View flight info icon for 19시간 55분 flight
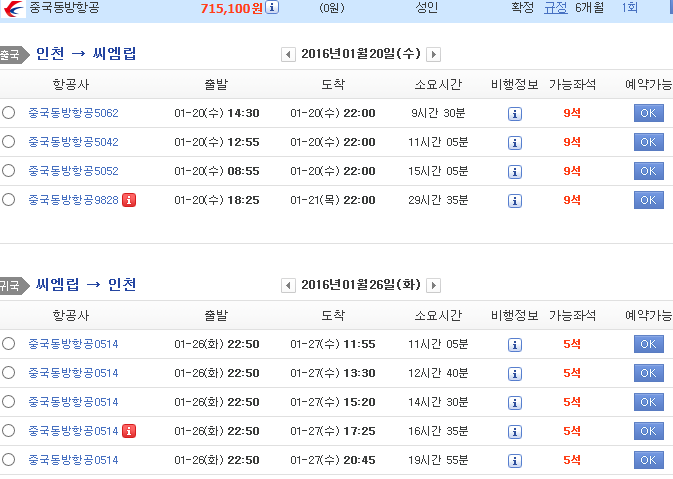This screenshot has width=673, height=479. pos(515,461)
